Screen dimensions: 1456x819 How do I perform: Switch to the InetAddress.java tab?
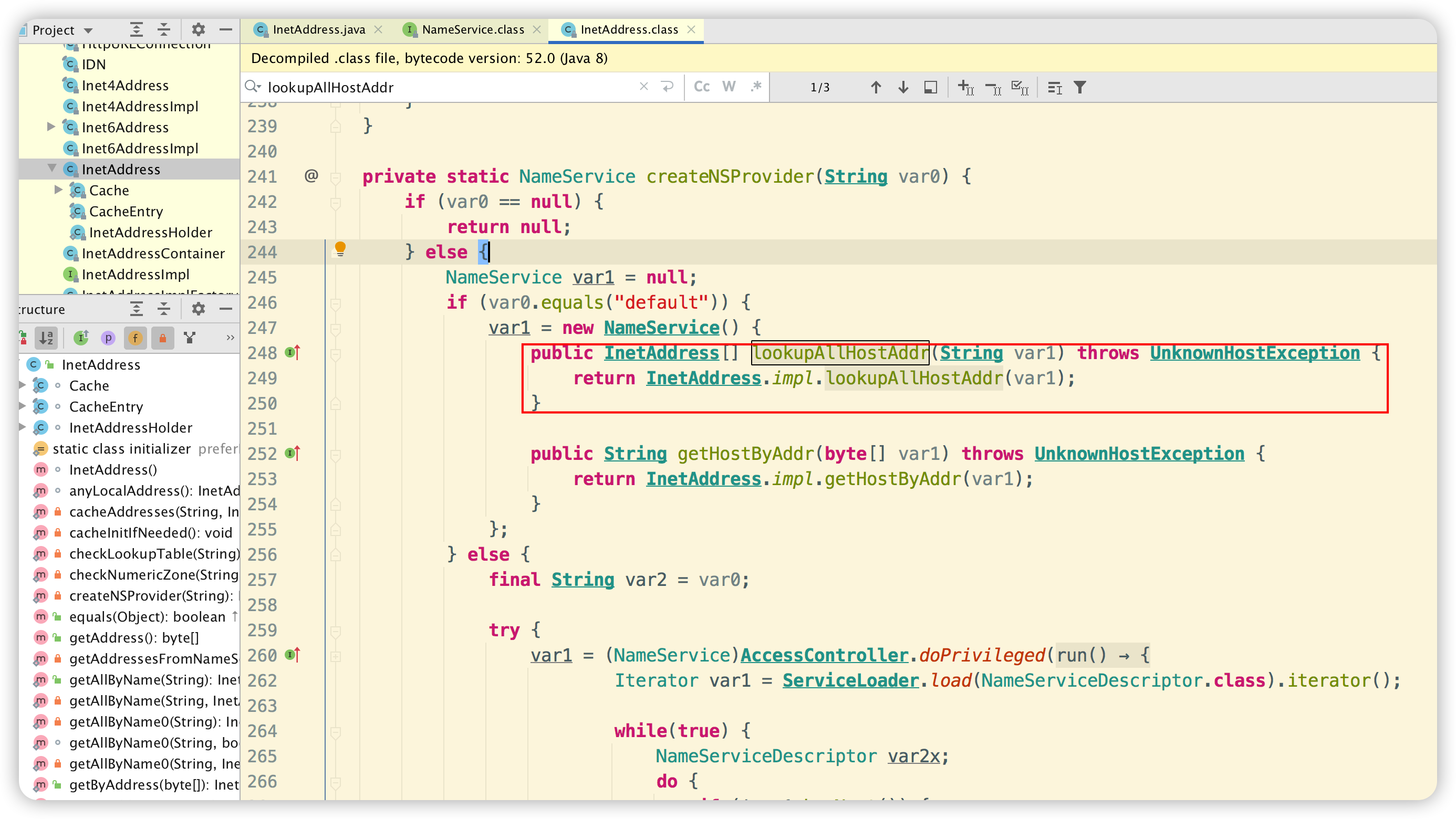pos(318,29)
